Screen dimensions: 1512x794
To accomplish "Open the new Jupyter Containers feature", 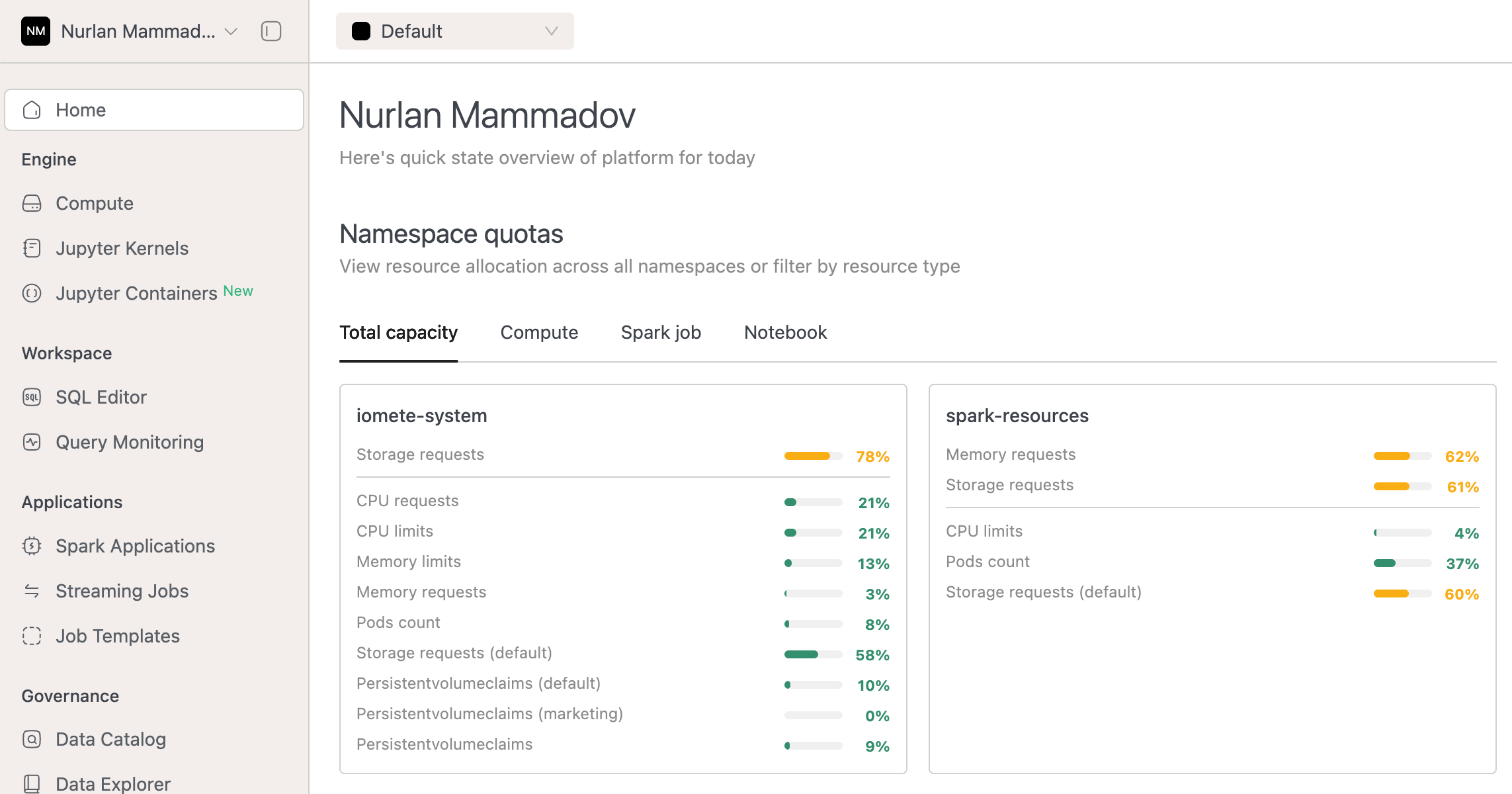I will click(x=136, y=293).
